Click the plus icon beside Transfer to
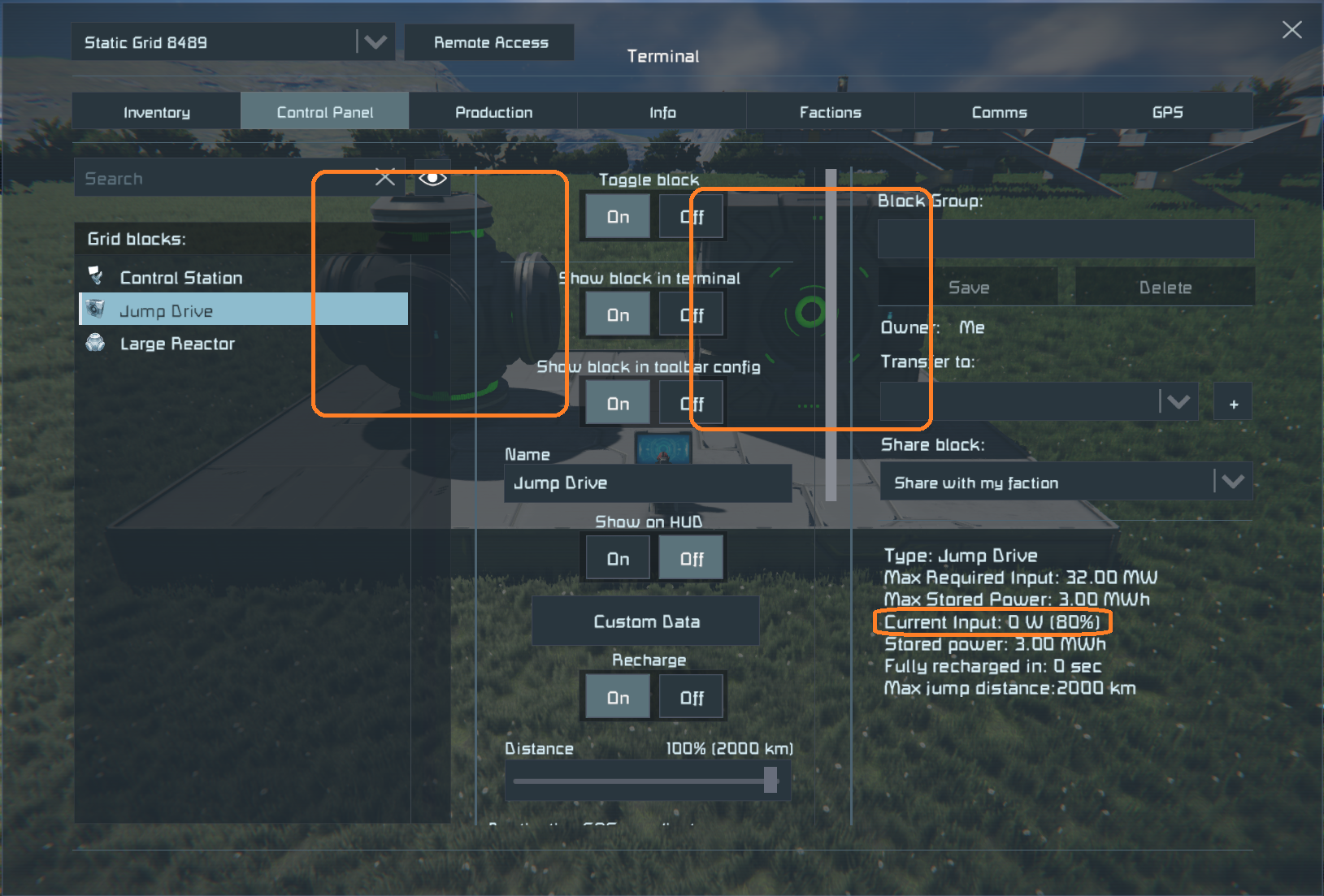Viewport: 1324px width, 896px height. (1233, 404)
